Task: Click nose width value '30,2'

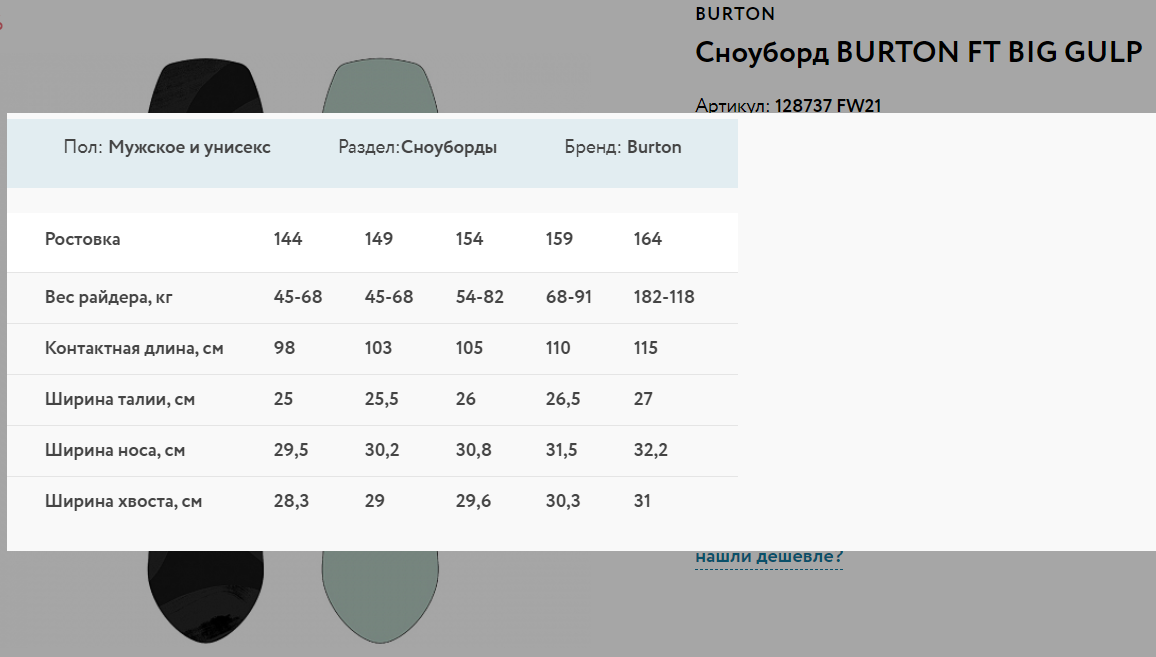Action: pyautogui.click(x=381, y=450)
